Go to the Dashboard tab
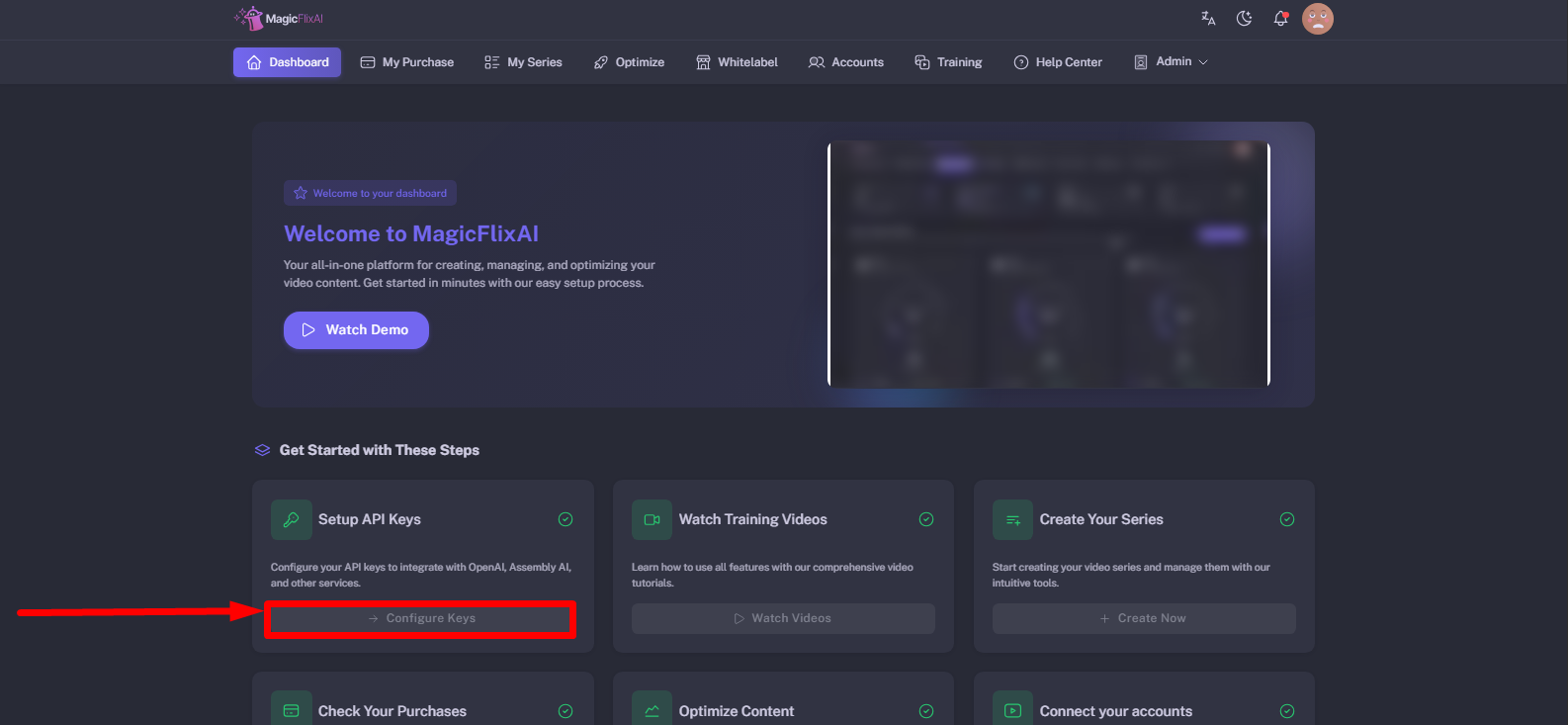This screenshot has width=1568, height=725. pos(287,62)
